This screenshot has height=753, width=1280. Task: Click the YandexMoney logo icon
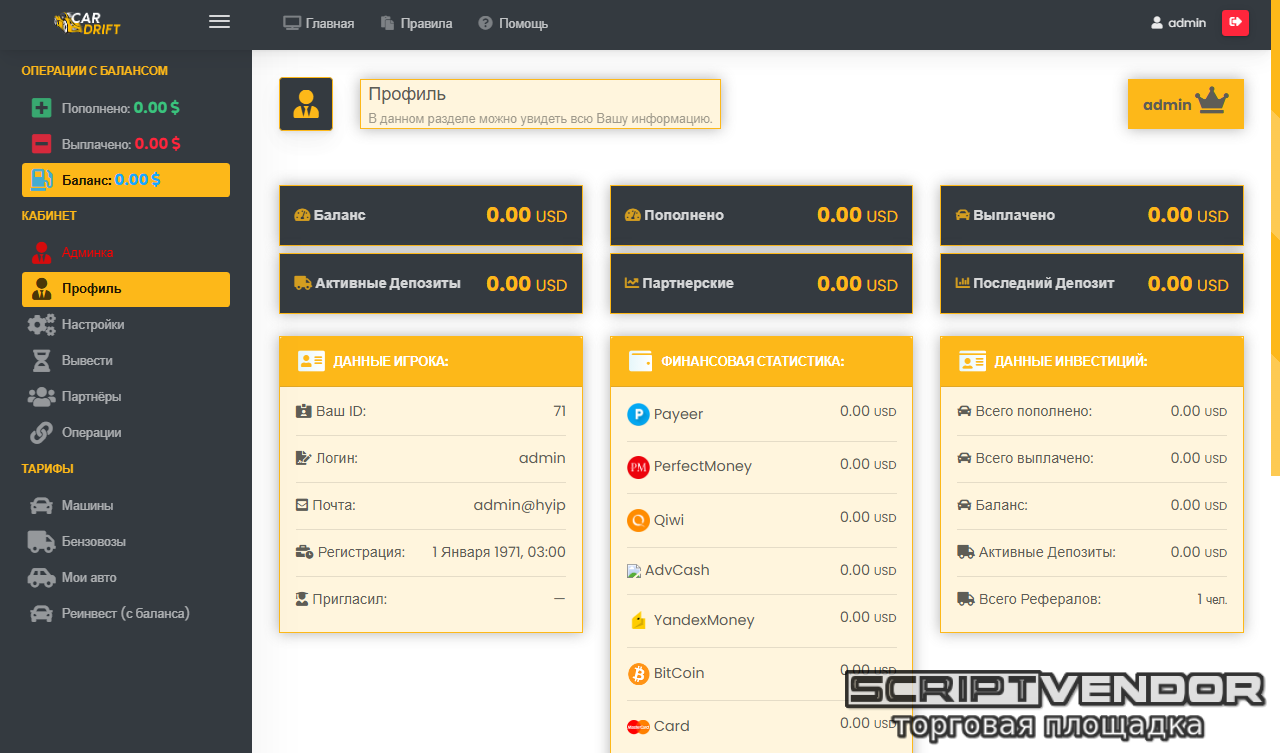click(x=638, y=621)
